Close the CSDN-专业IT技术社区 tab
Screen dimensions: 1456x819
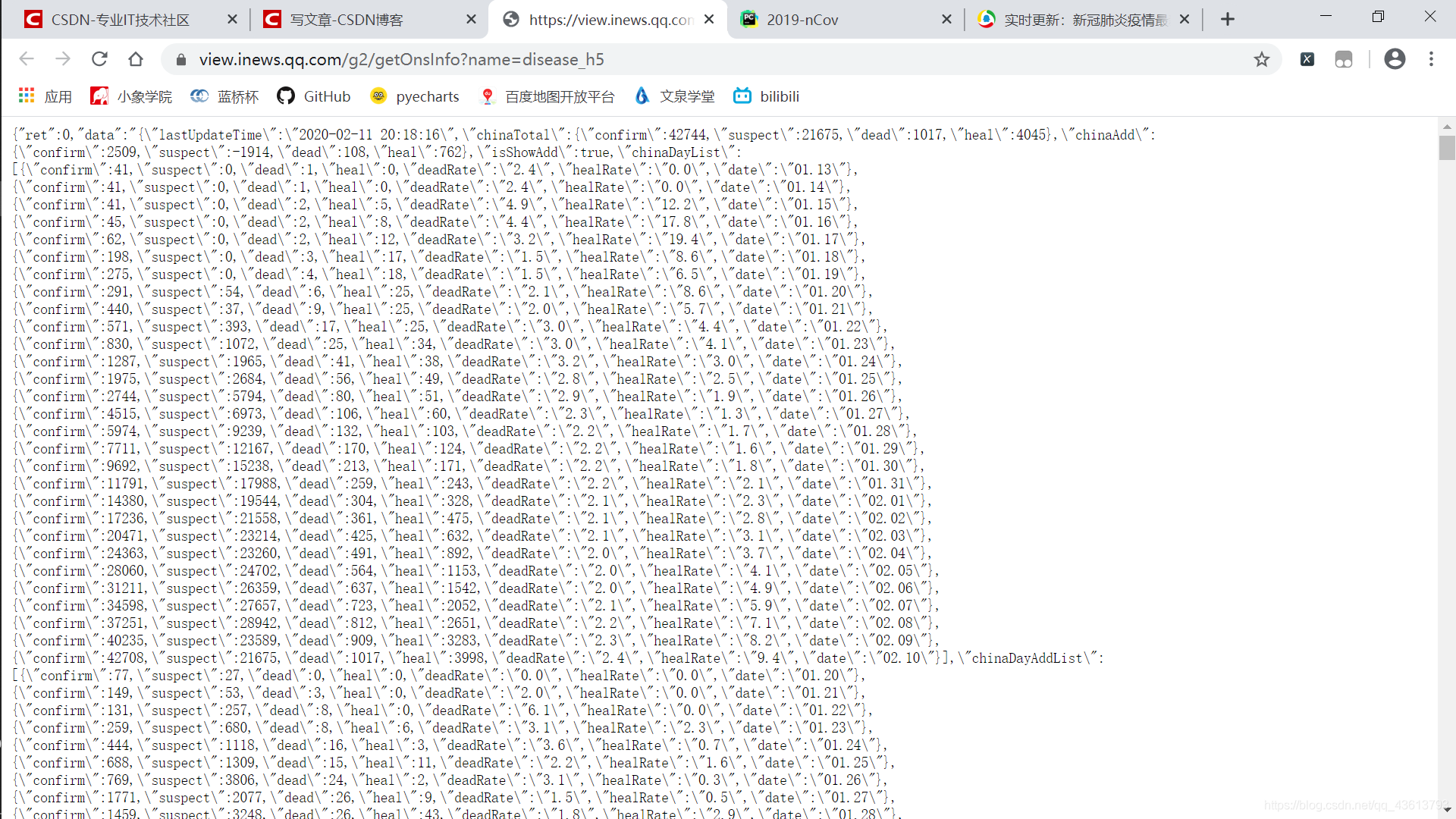[232, 20]
